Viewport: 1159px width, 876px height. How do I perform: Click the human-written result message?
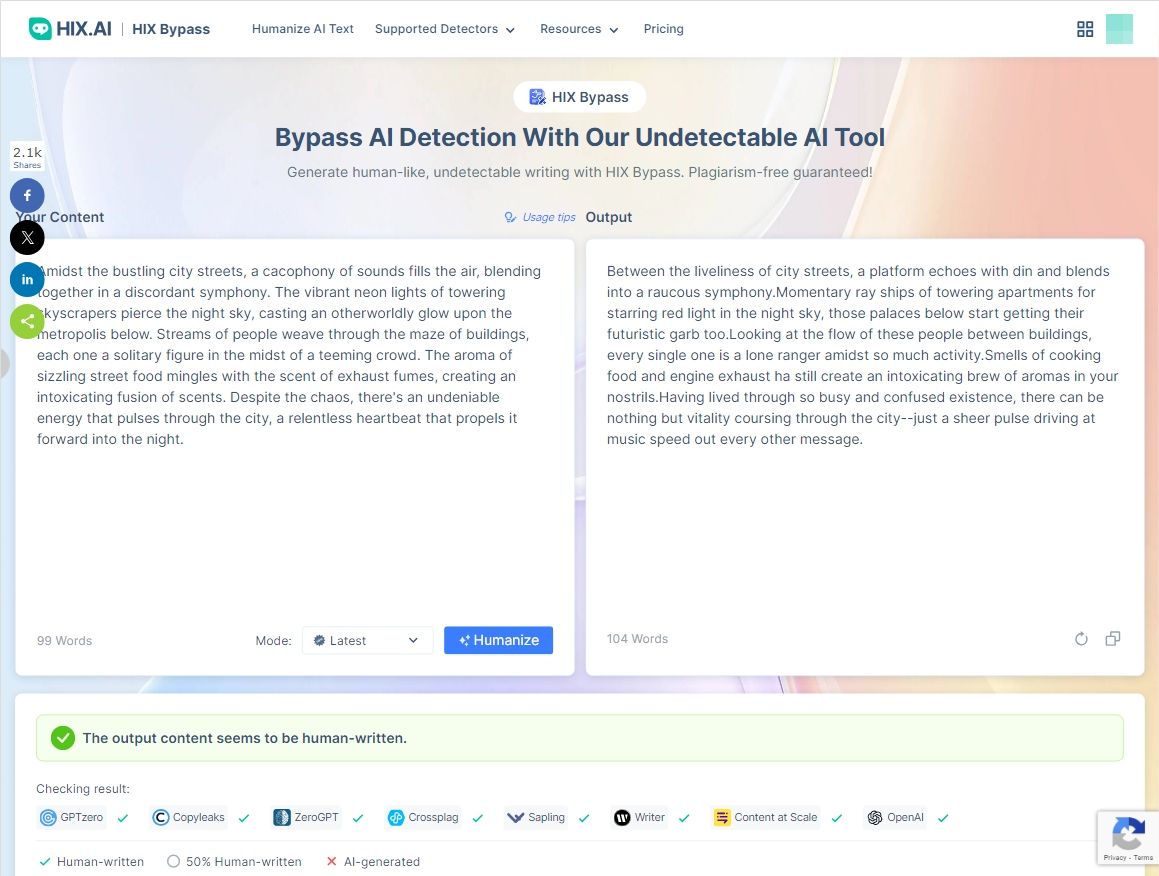[x=245, y=738]
